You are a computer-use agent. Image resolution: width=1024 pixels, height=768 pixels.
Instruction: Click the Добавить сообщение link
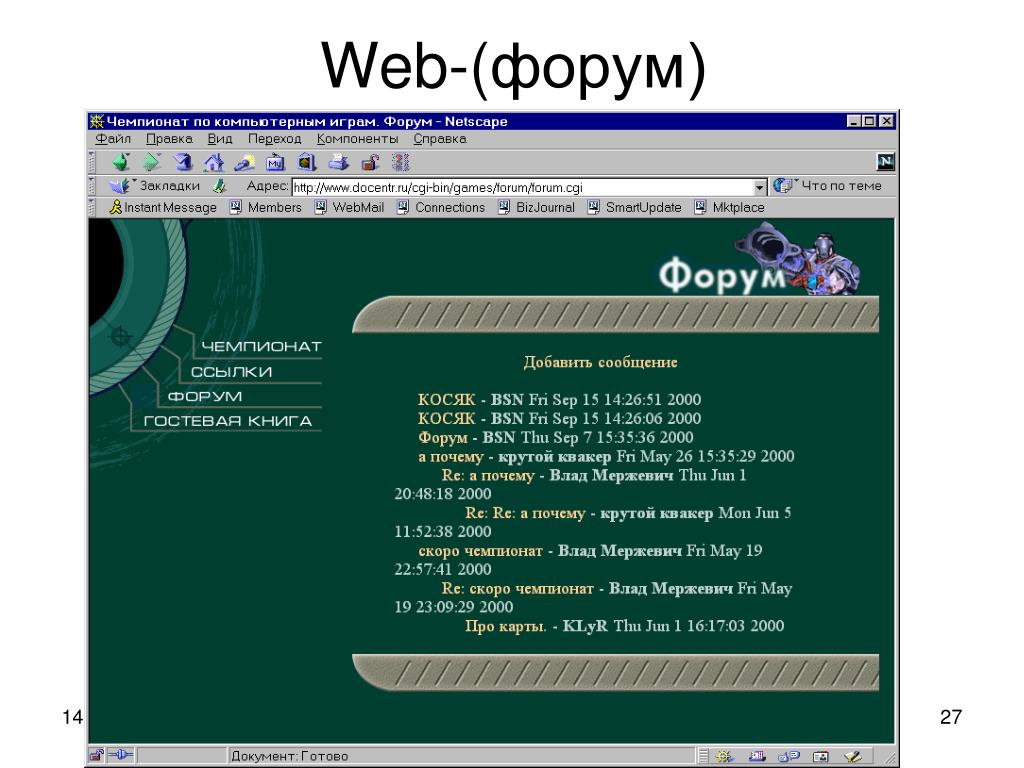[x=600, y=362]
